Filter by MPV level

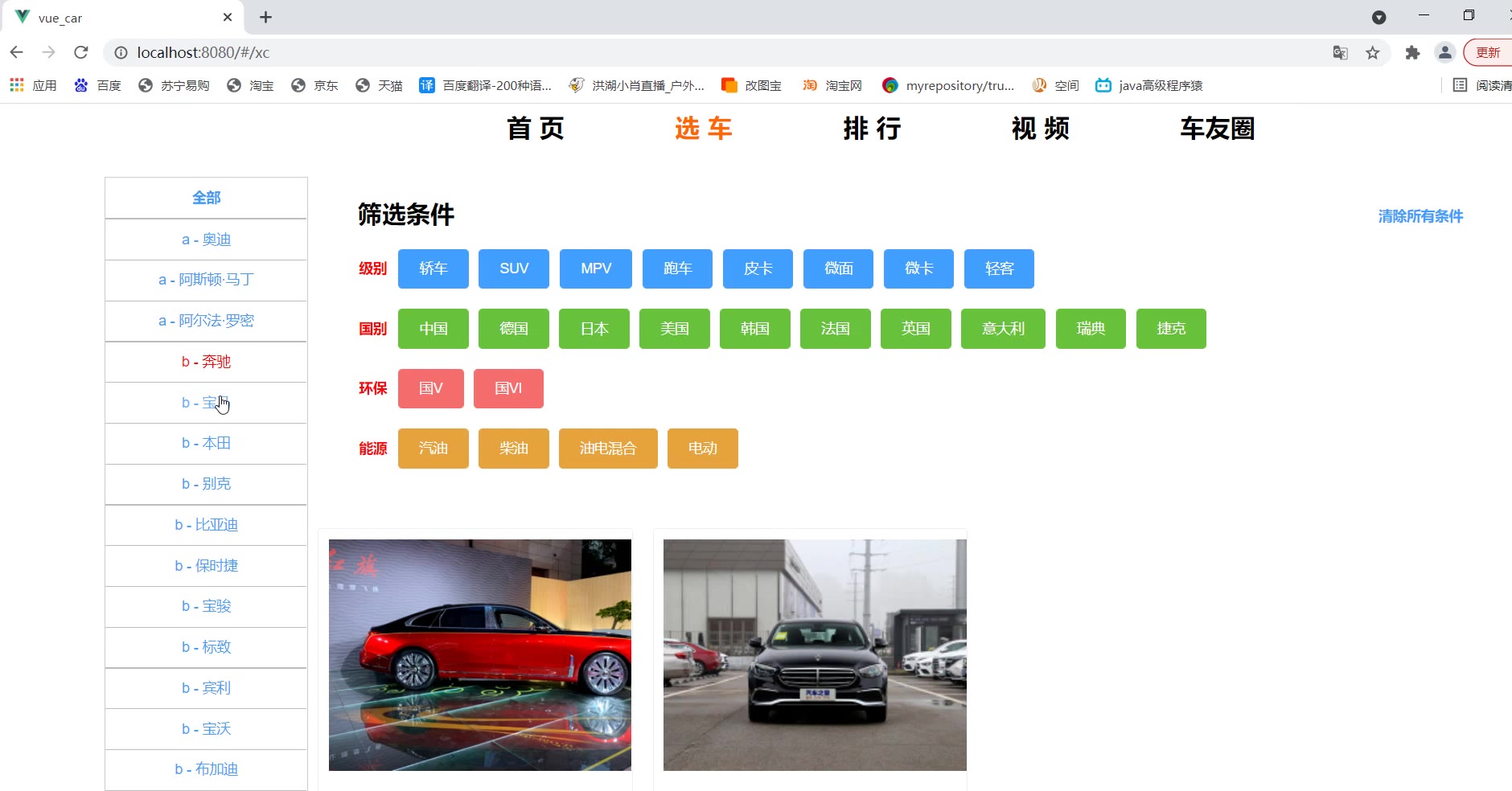pos(596,268)
